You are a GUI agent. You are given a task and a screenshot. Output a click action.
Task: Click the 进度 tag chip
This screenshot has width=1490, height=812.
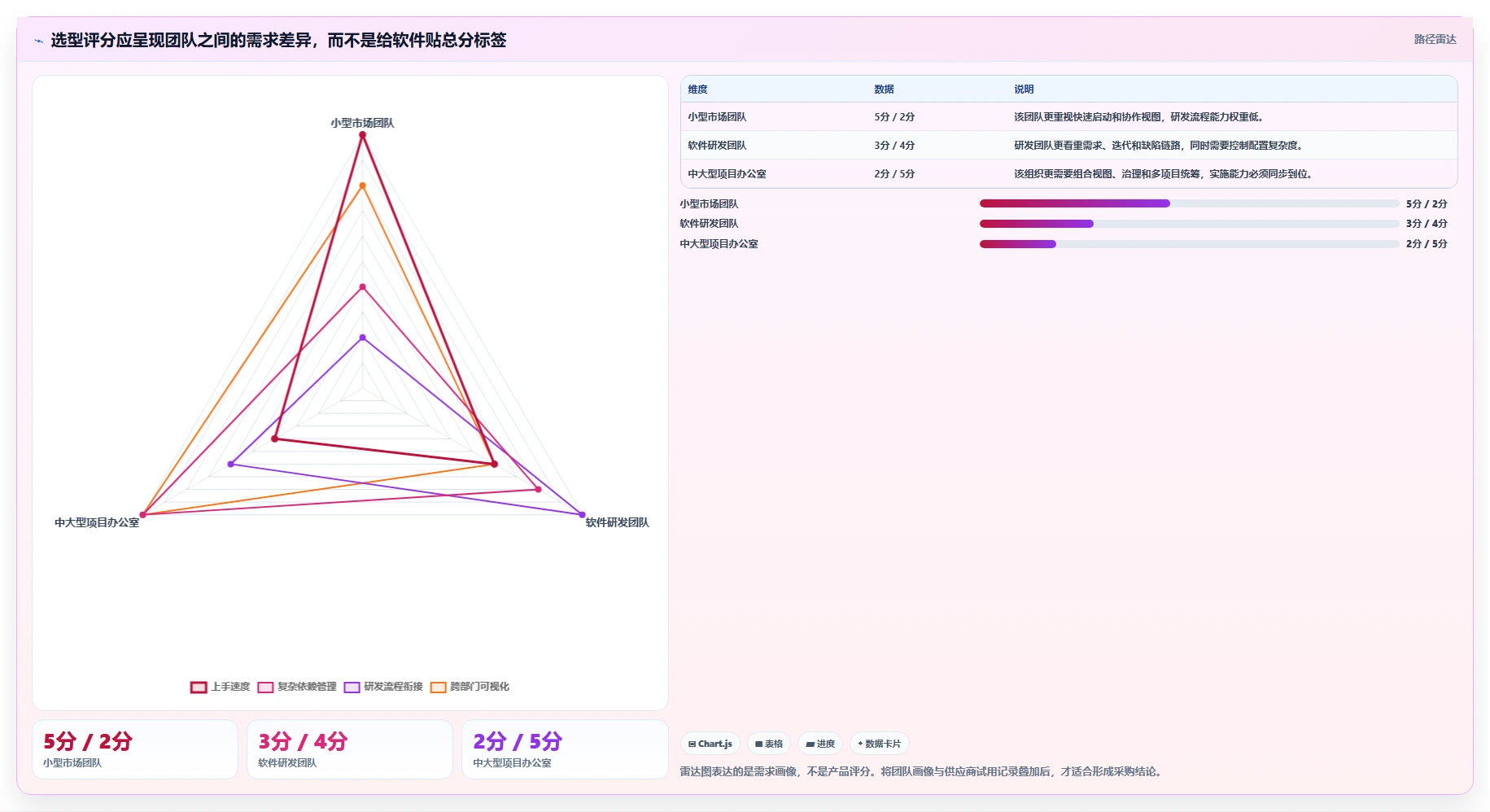(x=820, y=744)
